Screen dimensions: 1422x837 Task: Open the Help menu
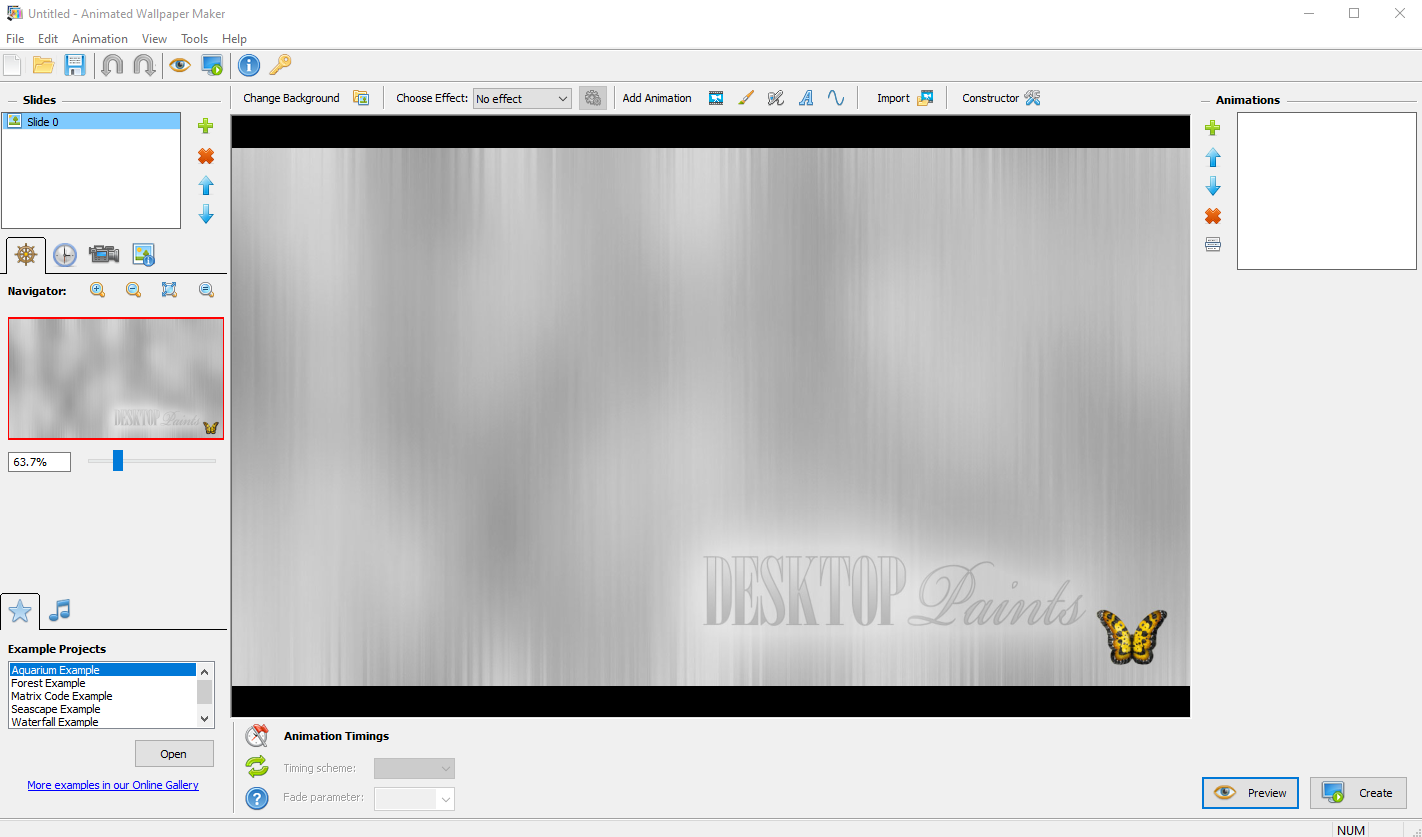pos(234,39)
